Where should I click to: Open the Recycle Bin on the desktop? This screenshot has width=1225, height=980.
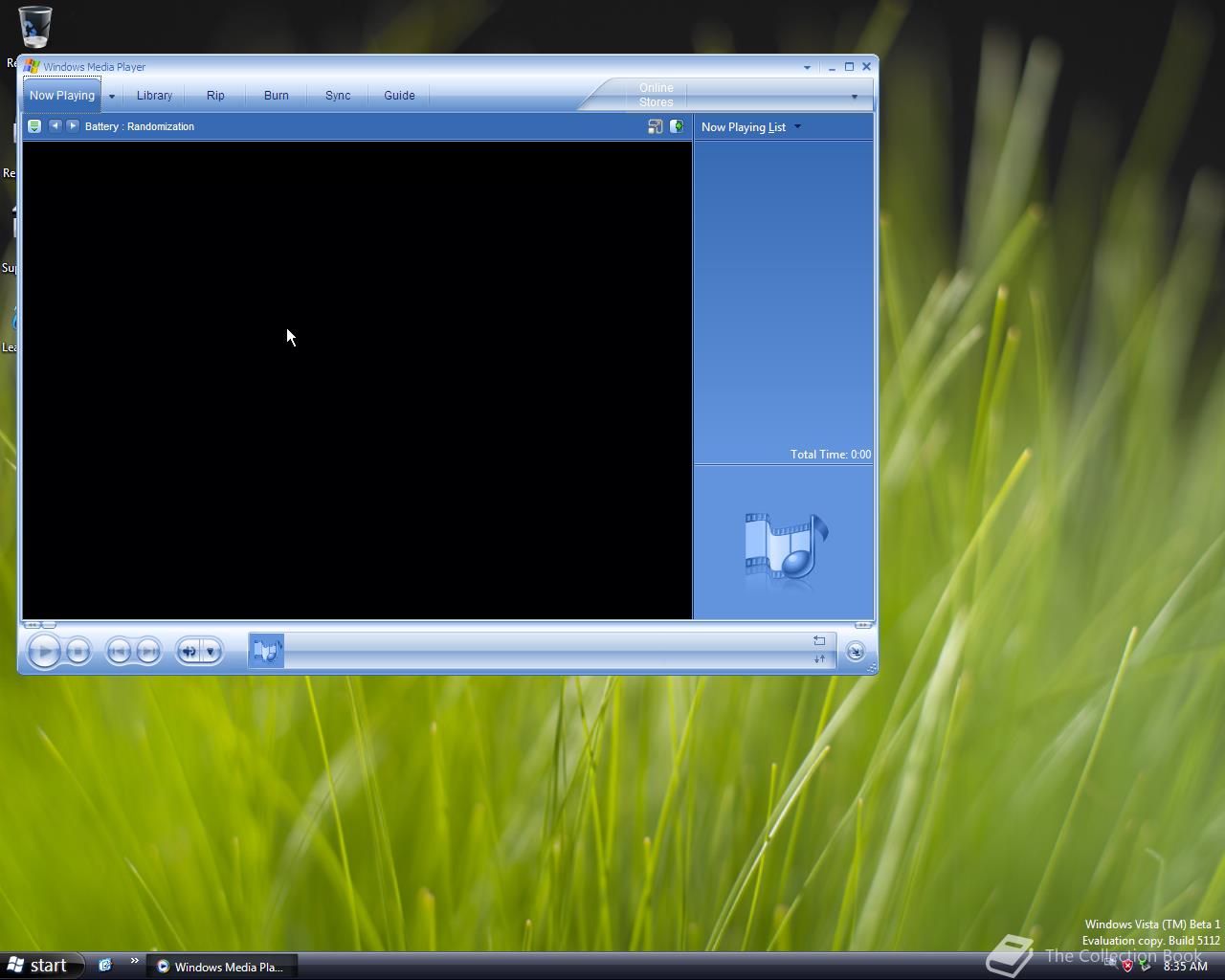point(35,27)
